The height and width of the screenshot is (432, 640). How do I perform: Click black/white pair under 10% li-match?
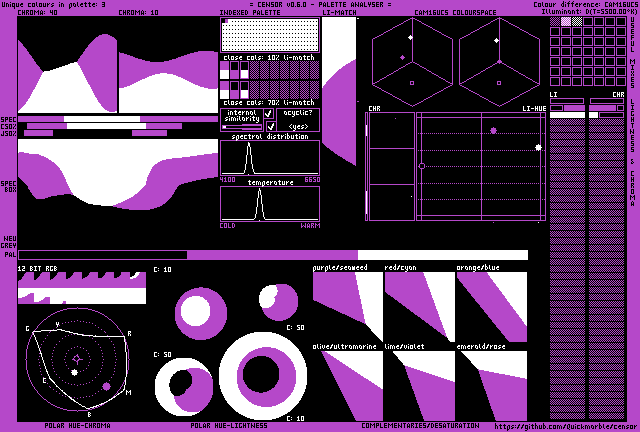(x=244, y=70)
